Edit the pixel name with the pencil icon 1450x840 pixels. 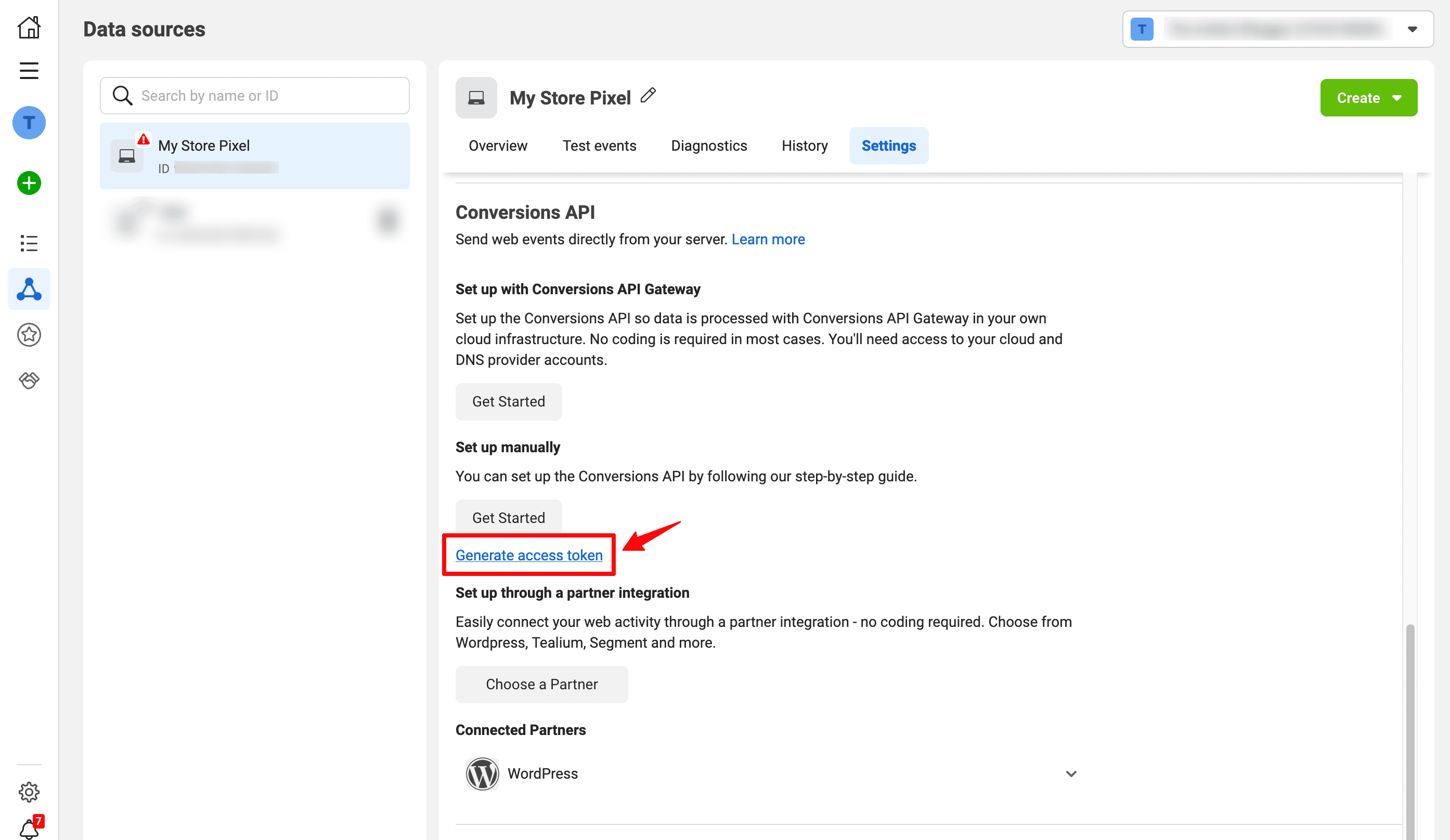[x=649, y=95]
